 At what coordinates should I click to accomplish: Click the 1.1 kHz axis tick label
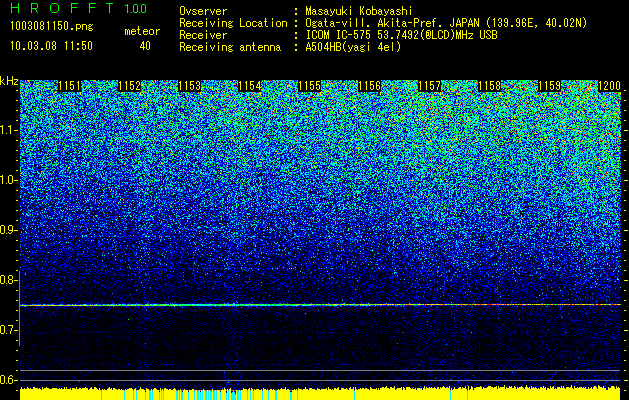pos(9,130)
